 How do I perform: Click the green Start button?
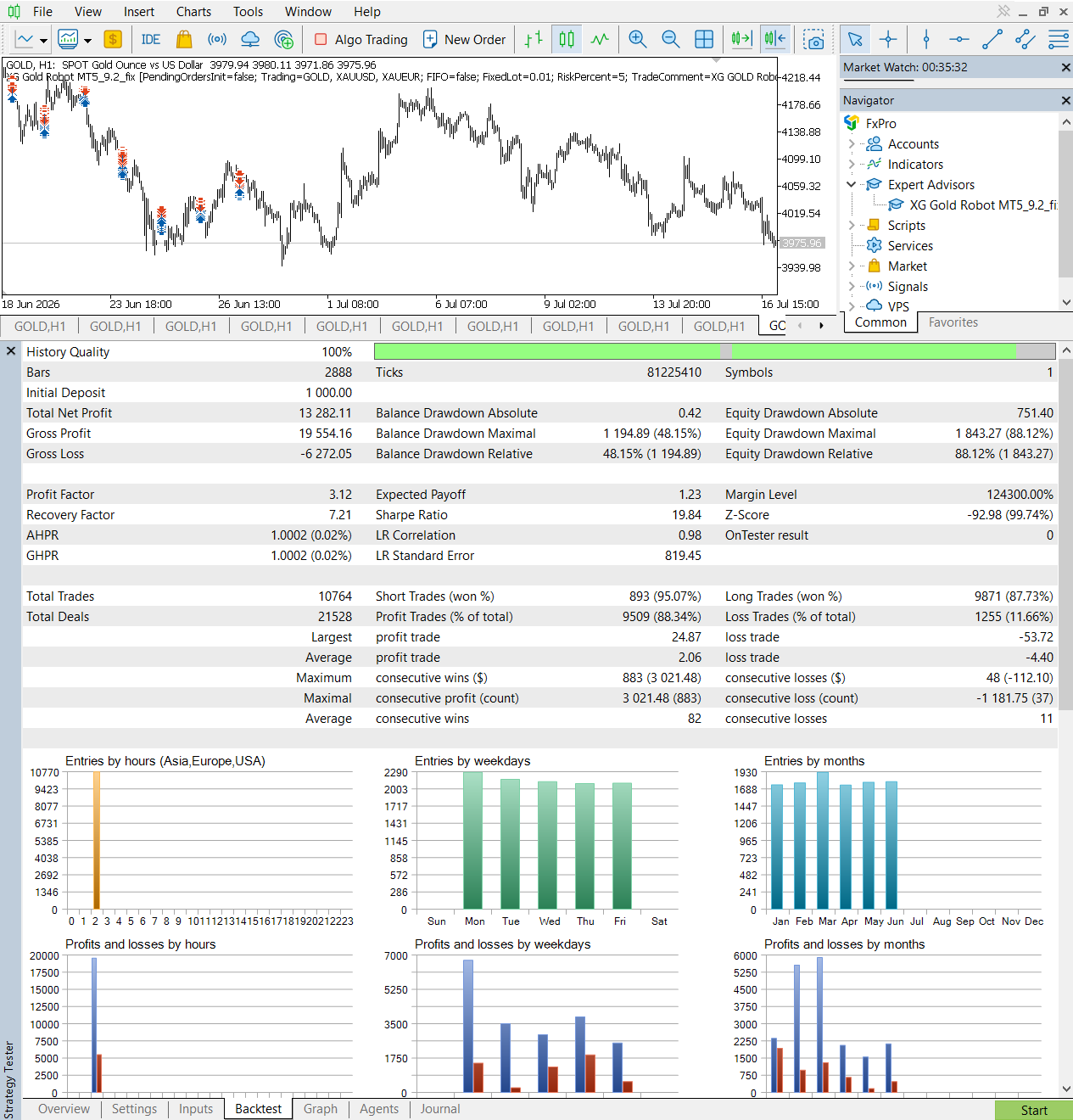[x=1034, y=1110]
